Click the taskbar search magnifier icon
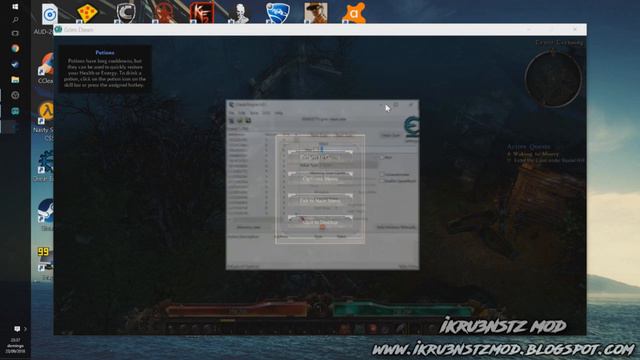Screen dimensions: 640x360 point(15,20)
